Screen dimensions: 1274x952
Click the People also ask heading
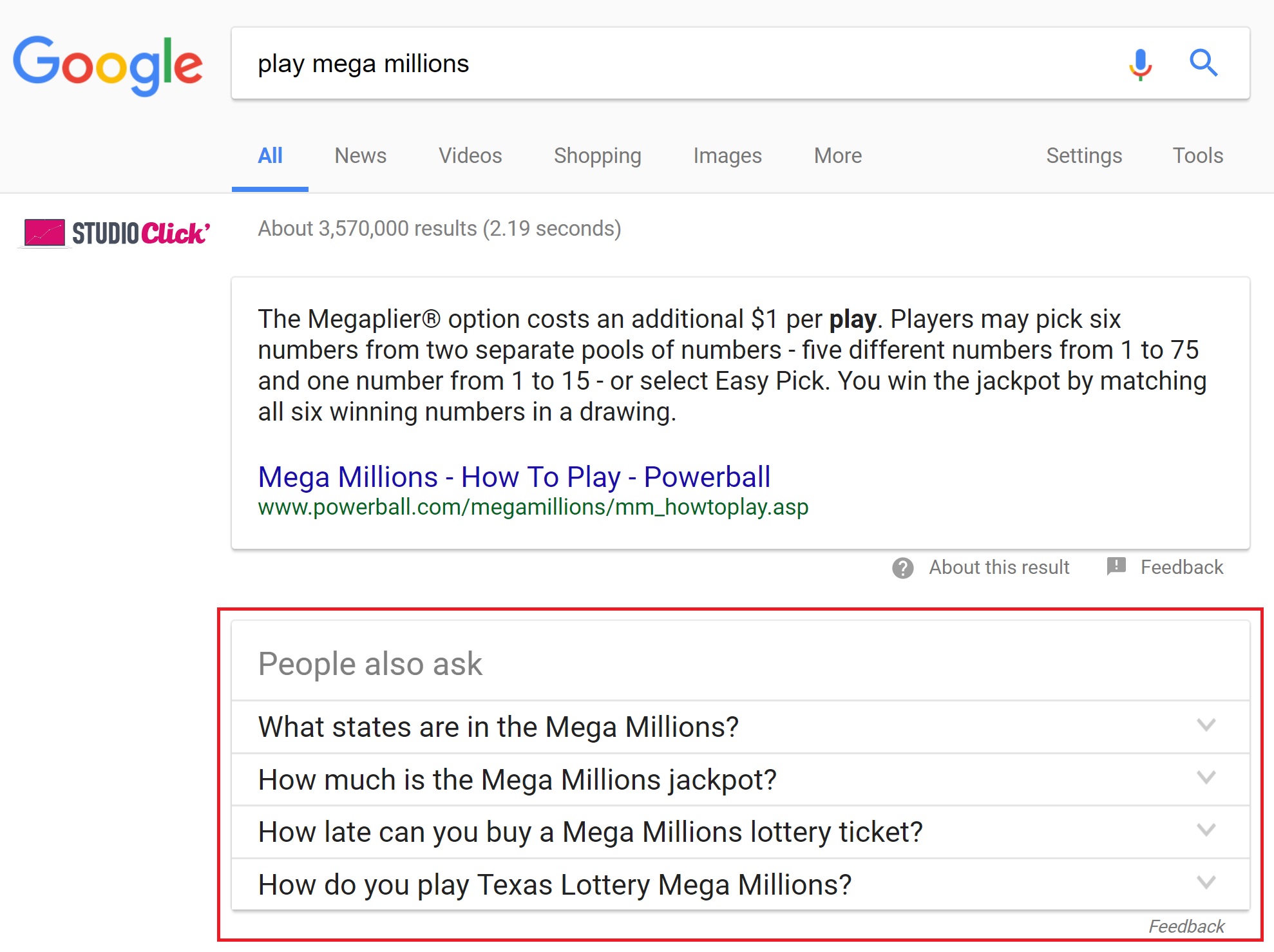(370, 664)
